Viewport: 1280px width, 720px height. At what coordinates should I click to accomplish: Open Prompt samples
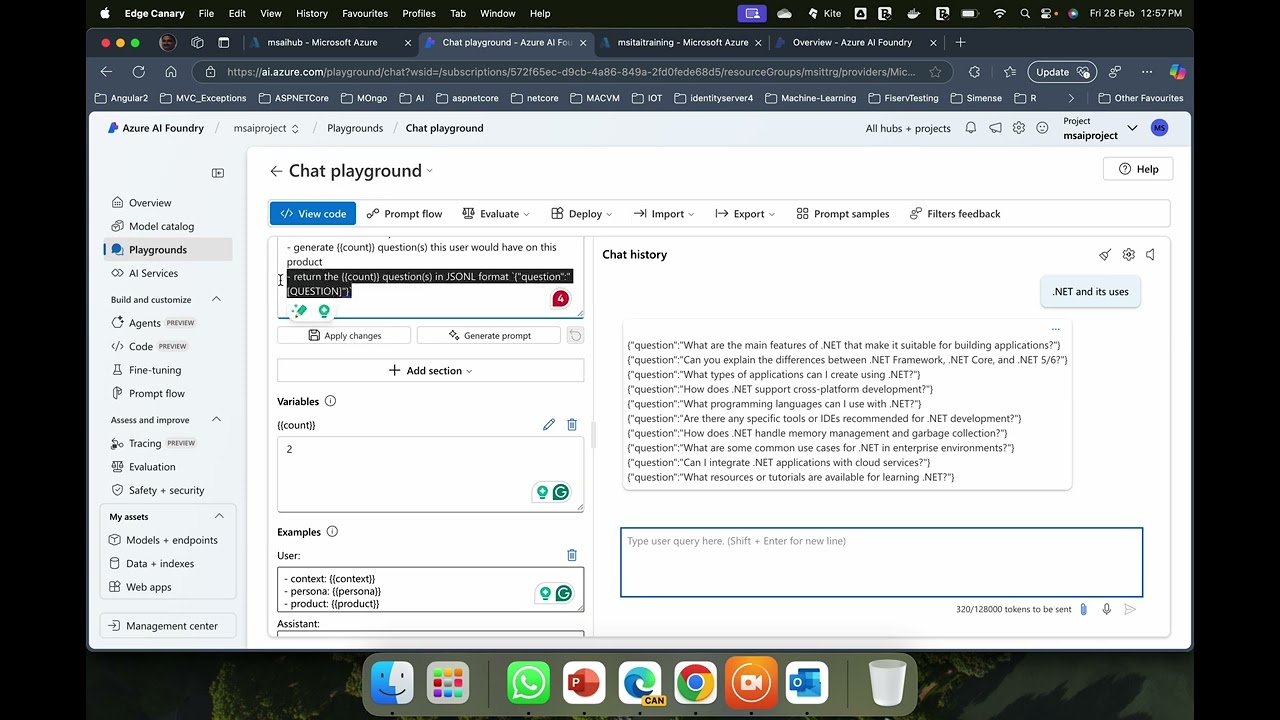pos(842,214)
